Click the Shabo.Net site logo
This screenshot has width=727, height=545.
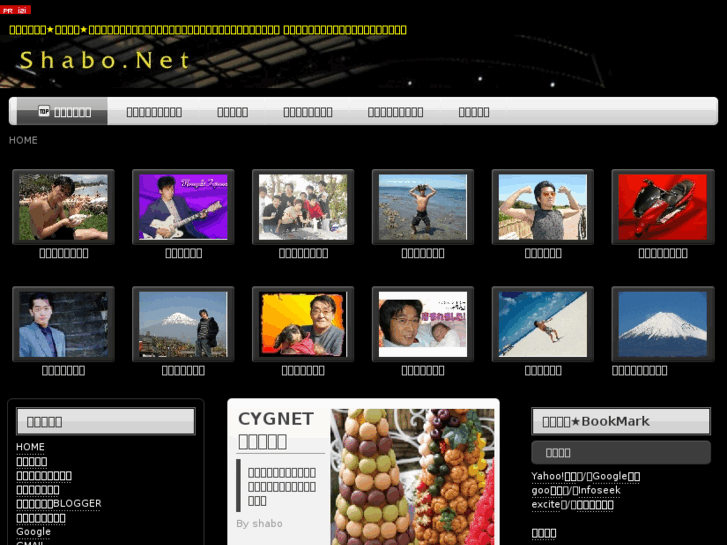click(x=105, y=60)
